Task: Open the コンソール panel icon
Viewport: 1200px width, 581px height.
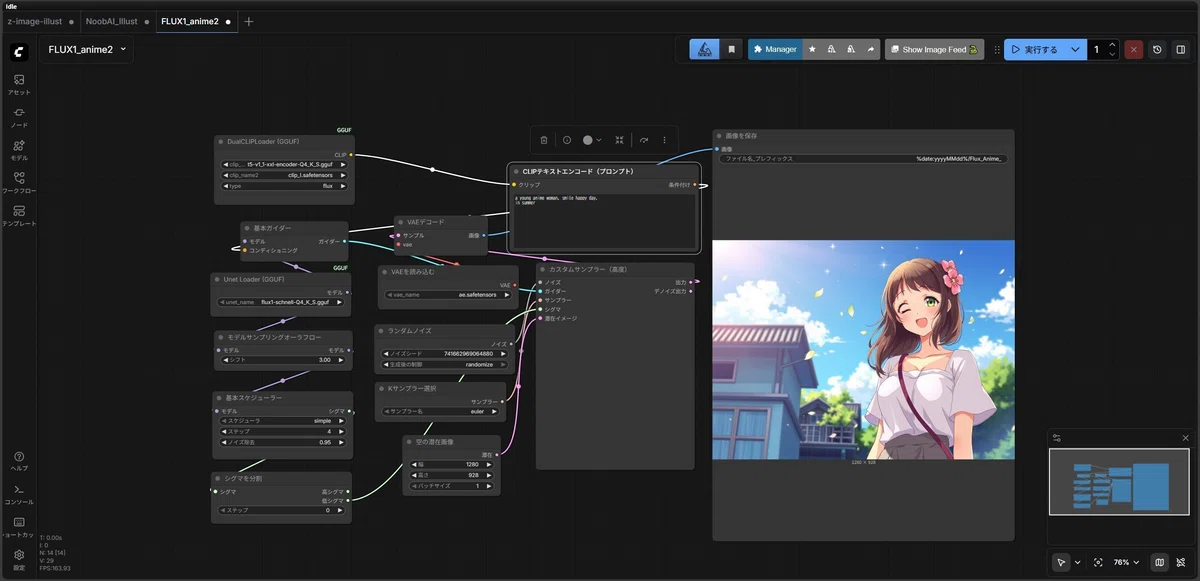Action: coord(19,493)
